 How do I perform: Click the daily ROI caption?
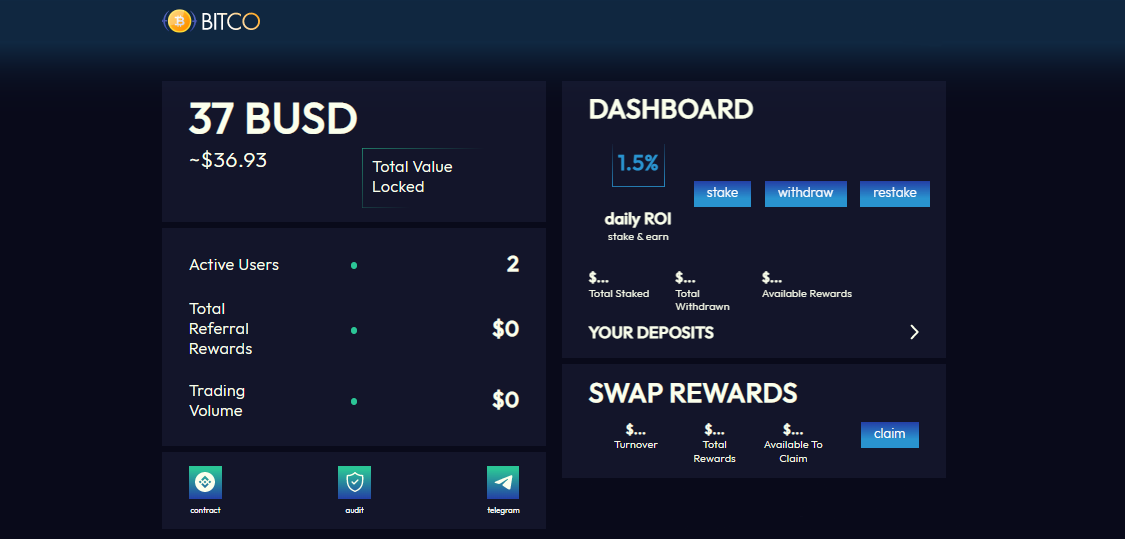[638, 220]
